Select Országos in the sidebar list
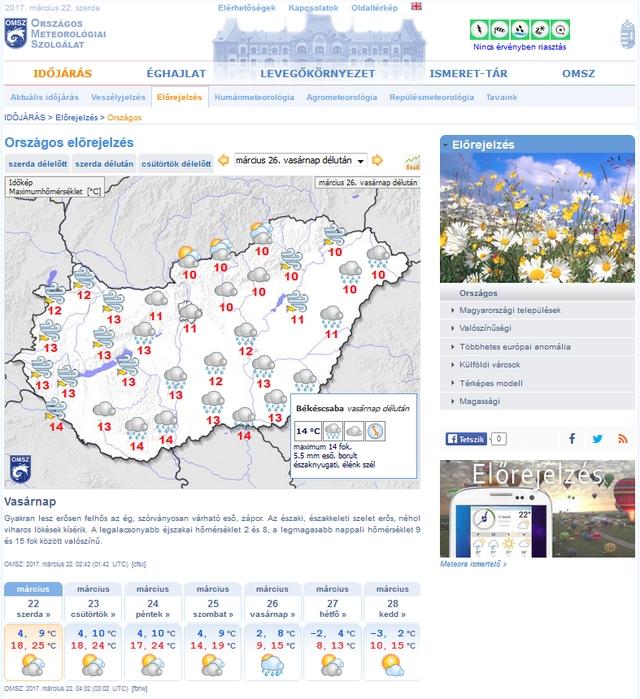The image size is (640, 699). click(537, 293)
